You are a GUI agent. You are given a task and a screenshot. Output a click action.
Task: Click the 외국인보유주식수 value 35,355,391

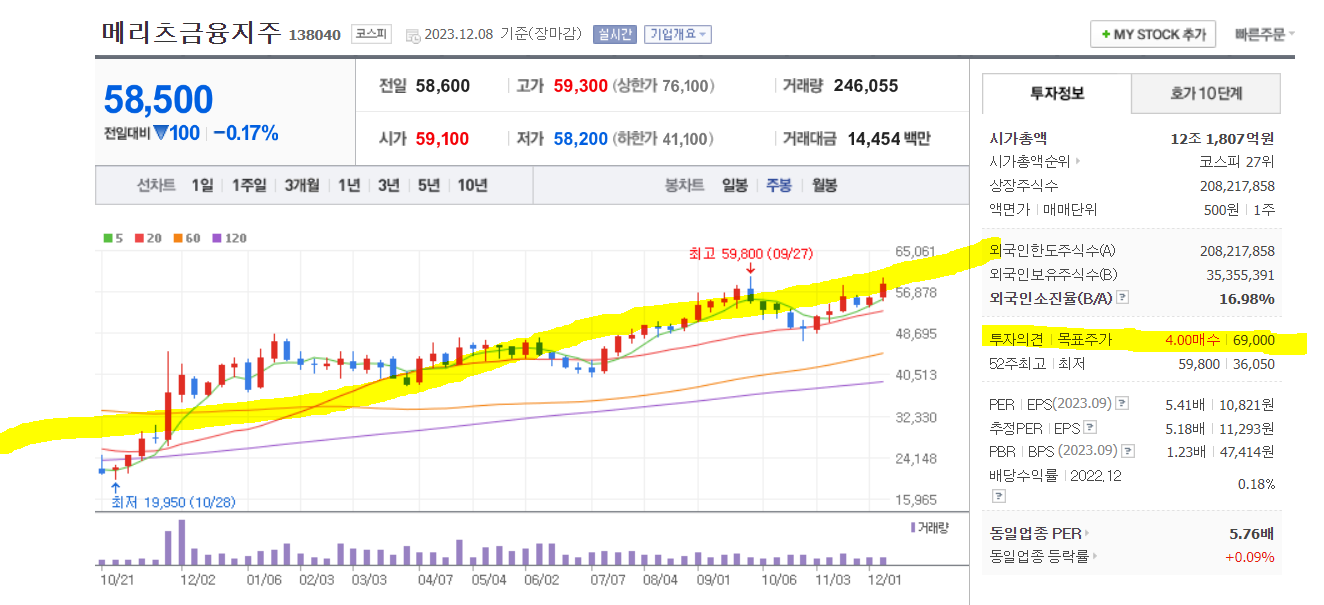tap(1241, 274)
